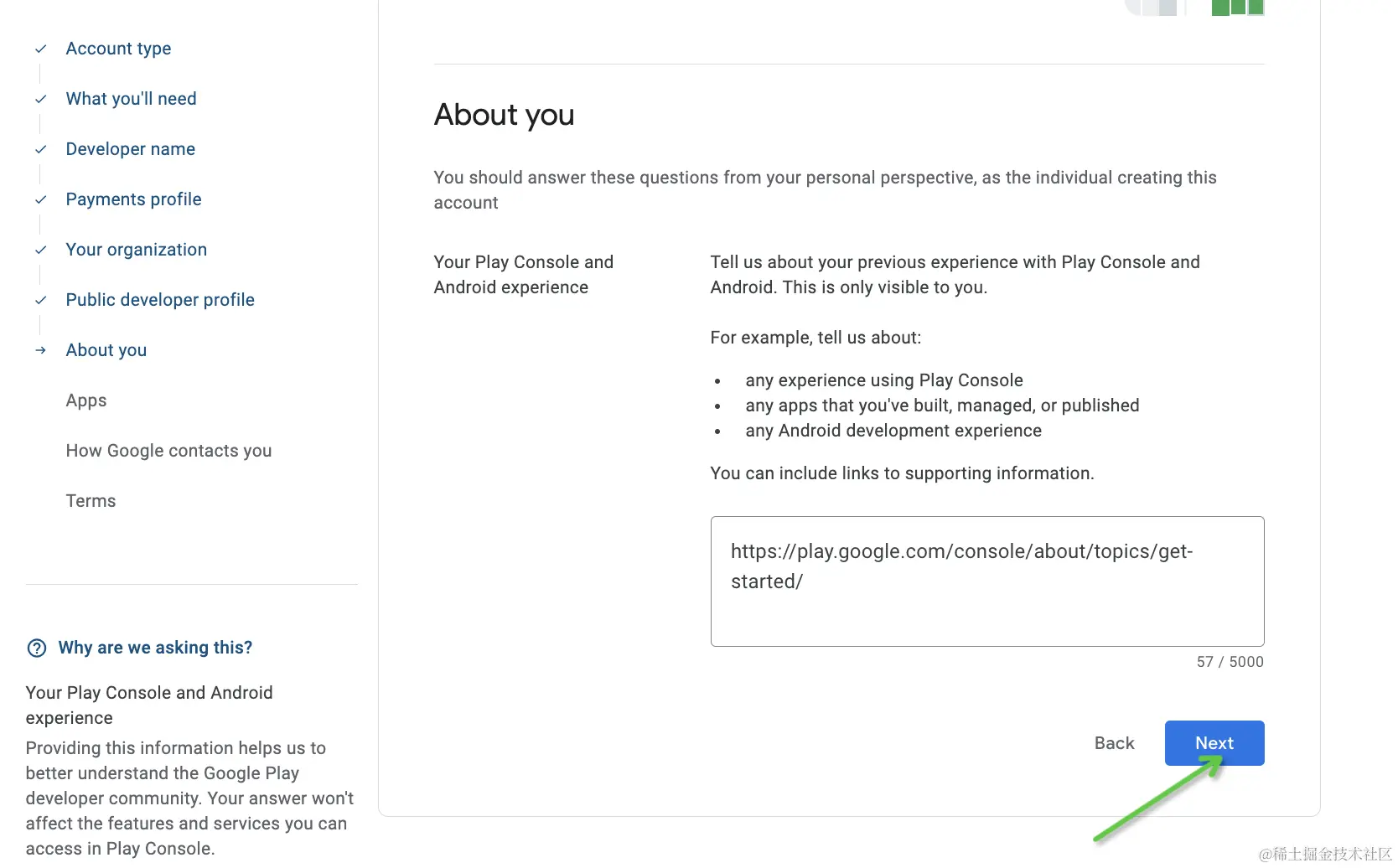
Task: Click the checkmark beside Your organization
Action: tap(40, 250)
